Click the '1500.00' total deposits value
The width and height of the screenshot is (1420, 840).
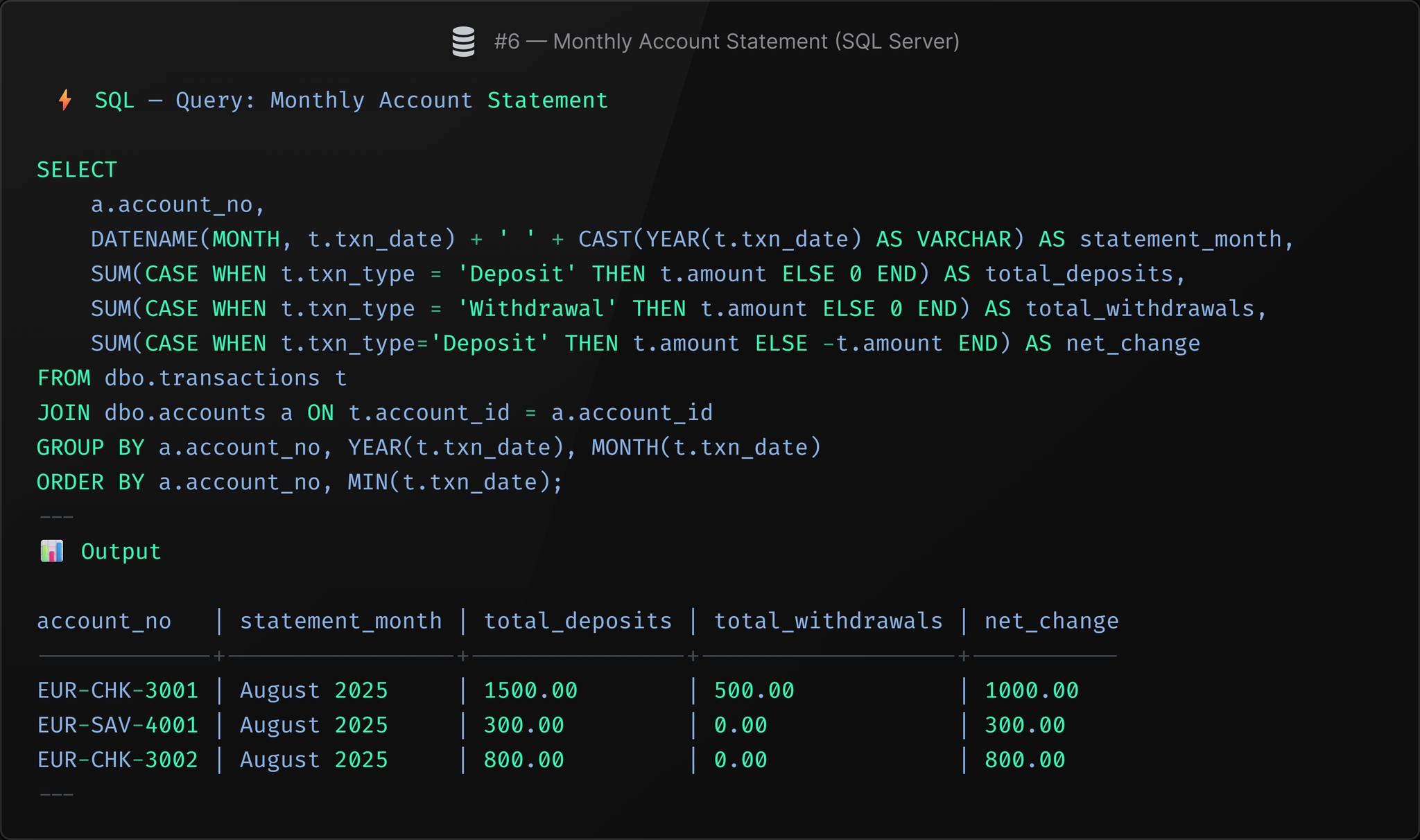(530, 690)
